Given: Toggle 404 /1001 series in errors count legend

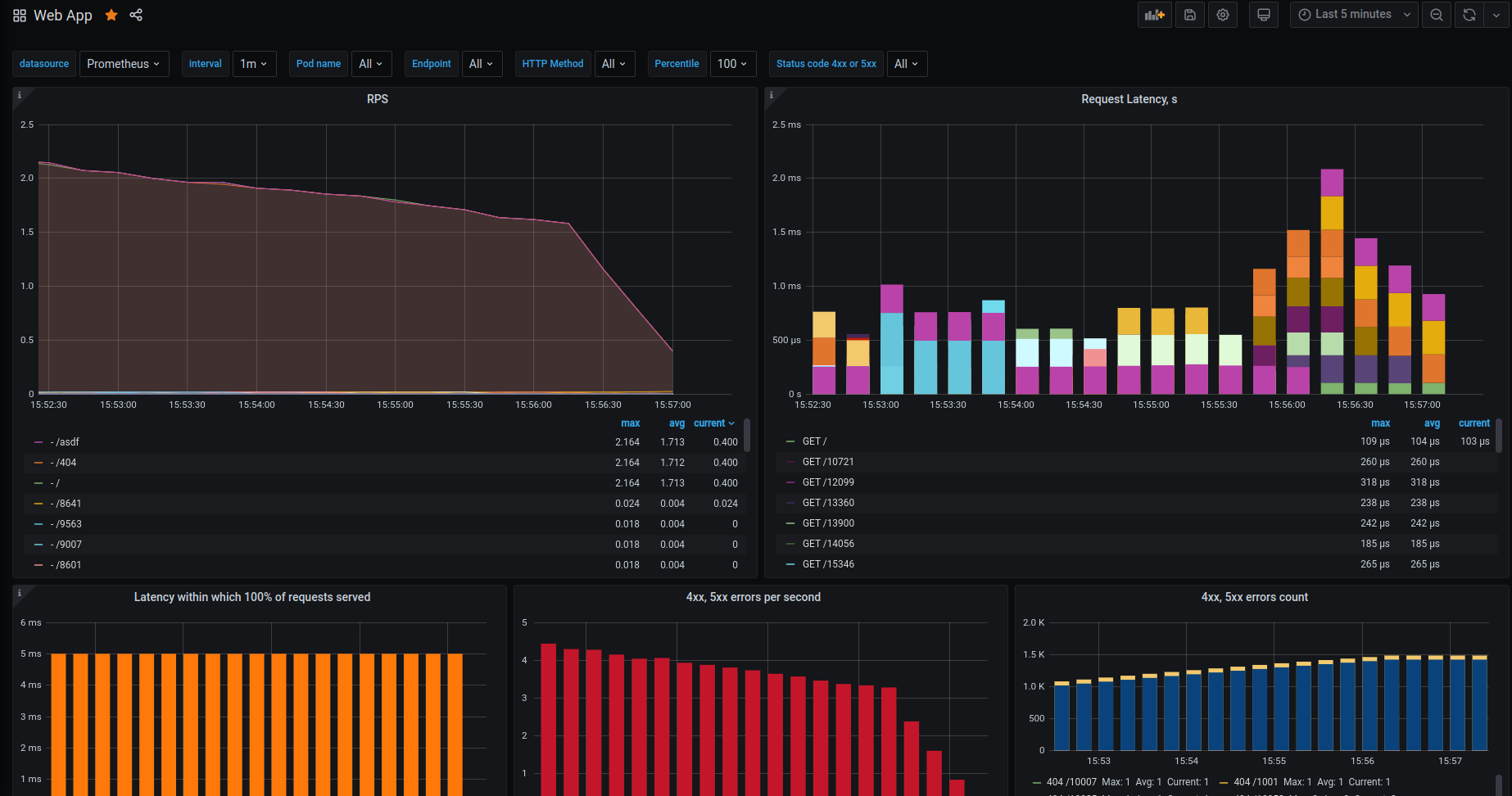Looking at the screenshot, I should click(1256, 782).
